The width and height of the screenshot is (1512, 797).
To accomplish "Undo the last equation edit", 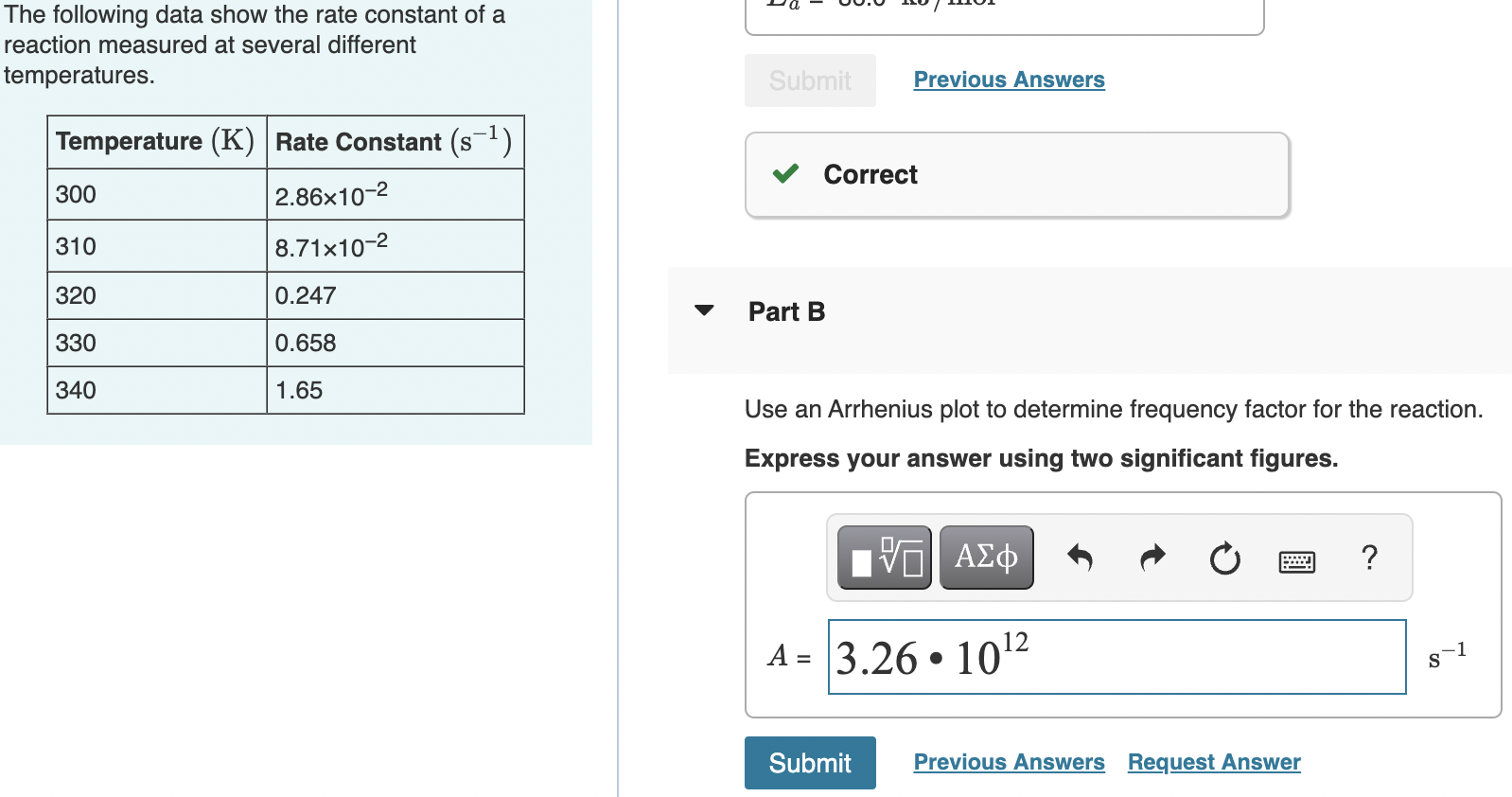I will pos(1081,558).
